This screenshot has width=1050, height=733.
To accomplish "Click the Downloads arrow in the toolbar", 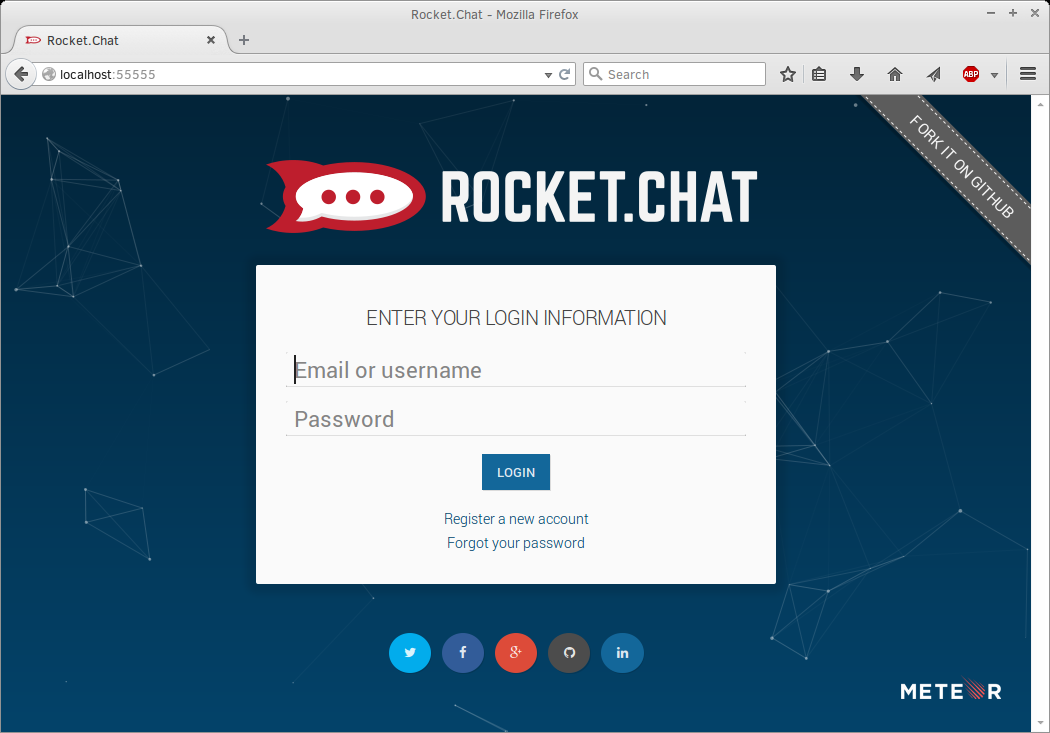I will point(857,74).
